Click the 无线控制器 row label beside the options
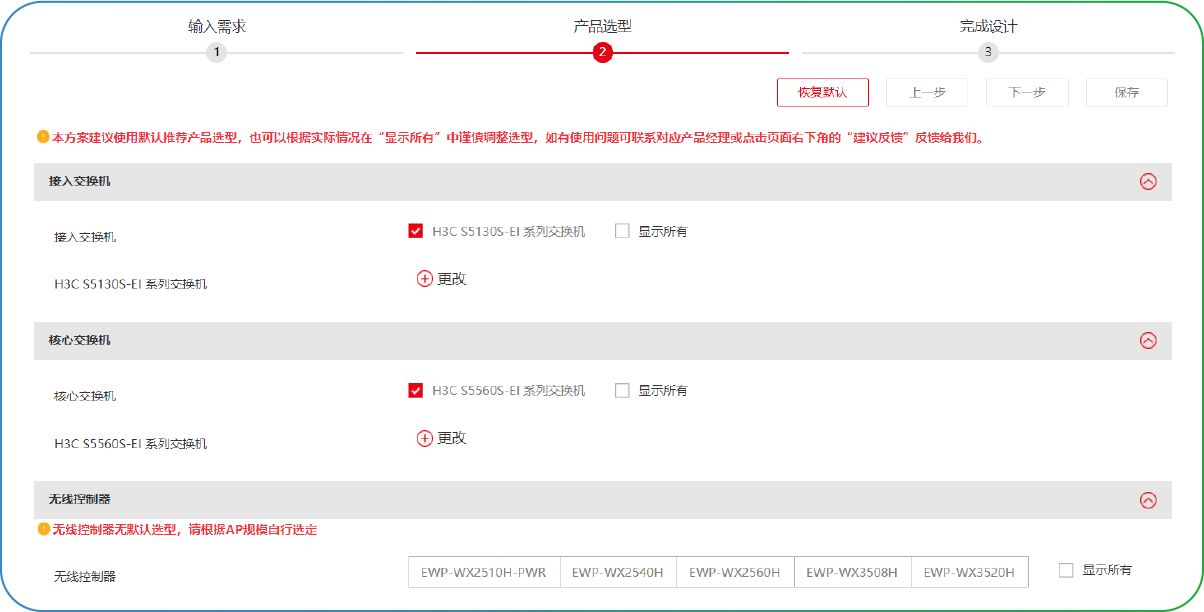Image resolution: width=1204 pixels, height=612 pixels. (85, 577)
